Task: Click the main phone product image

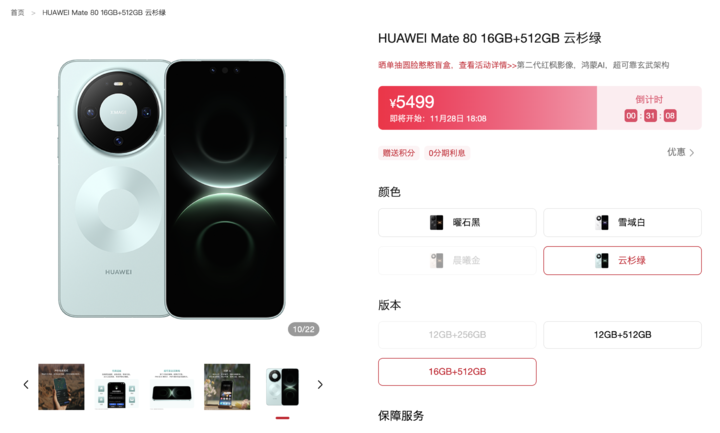Action: pyautogui.click(x=172, y=189)
